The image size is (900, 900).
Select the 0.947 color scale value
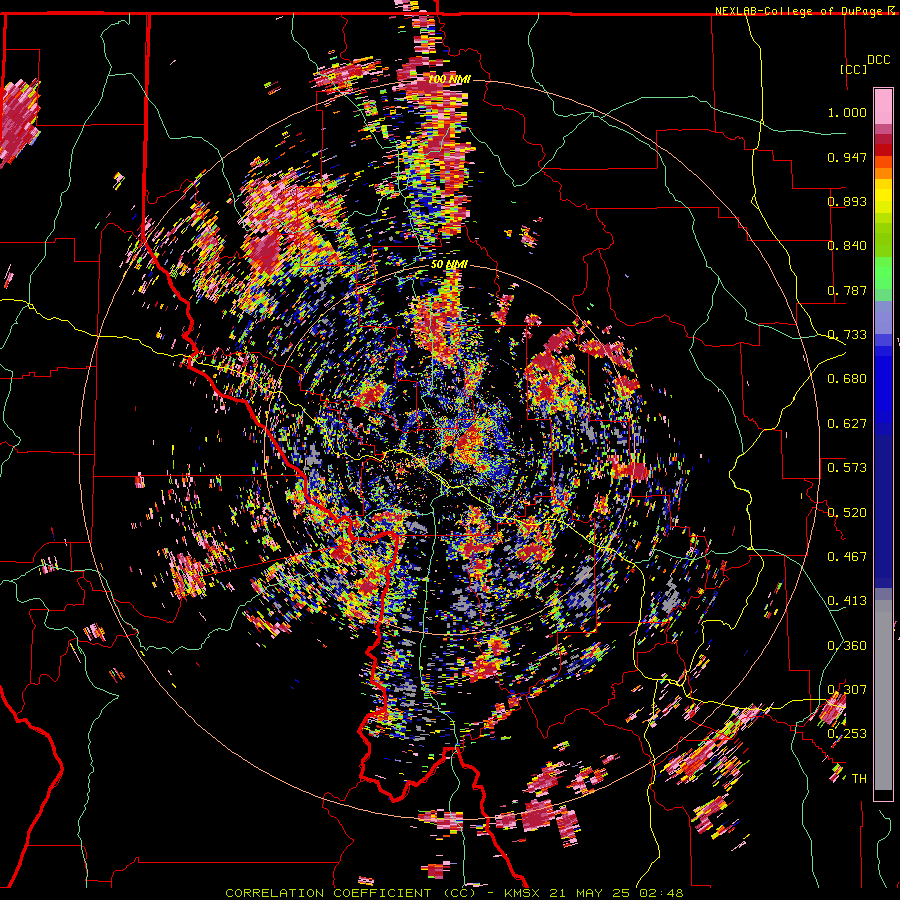coord(847,157)
